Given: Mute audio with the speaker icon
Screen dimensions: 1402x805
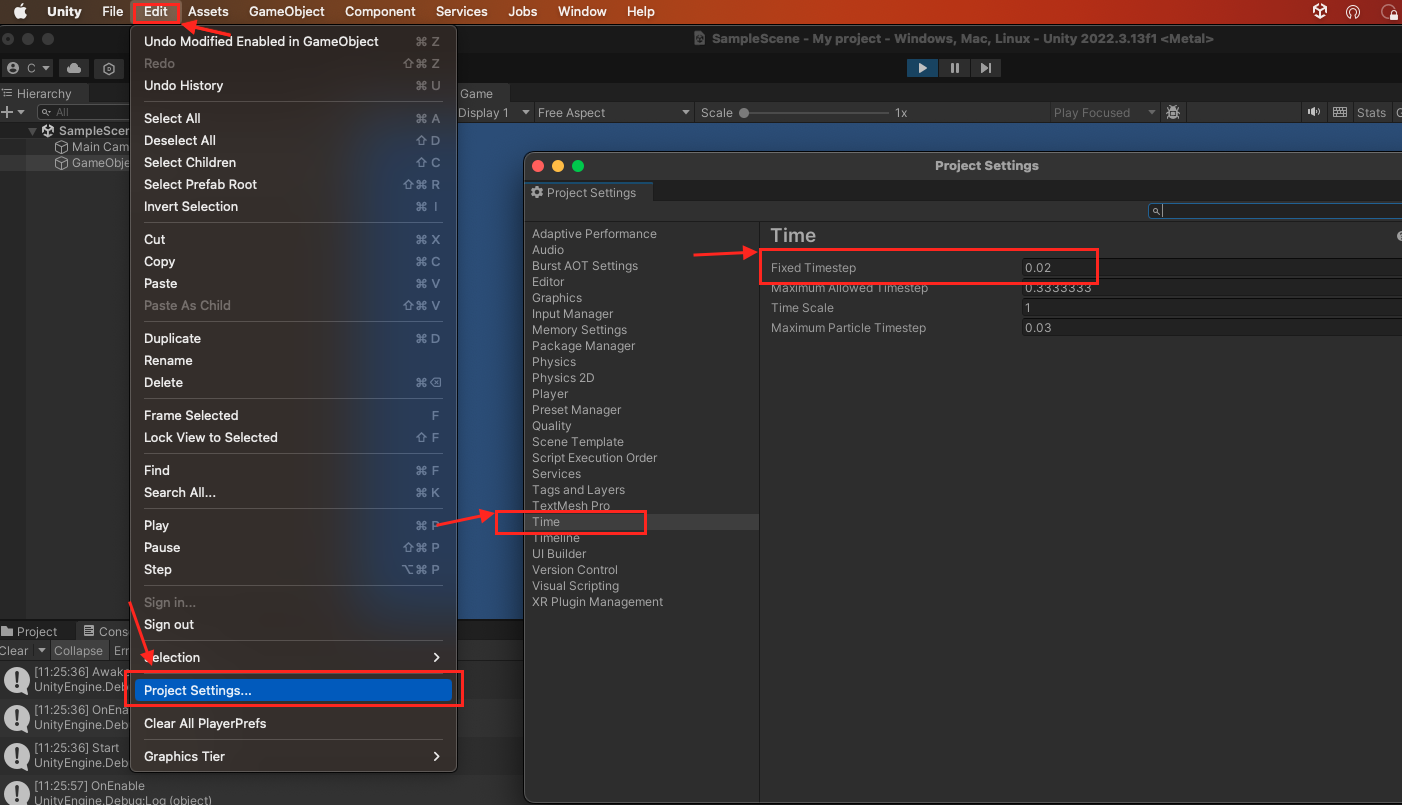Looking at the screenshot, I should point(1314,112).
